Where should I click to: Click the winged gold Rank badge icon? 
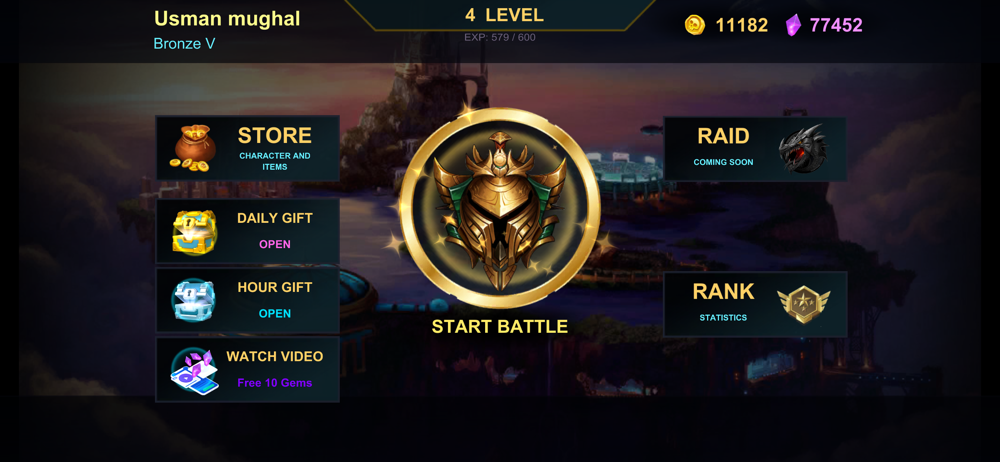[x=804, y=304]
